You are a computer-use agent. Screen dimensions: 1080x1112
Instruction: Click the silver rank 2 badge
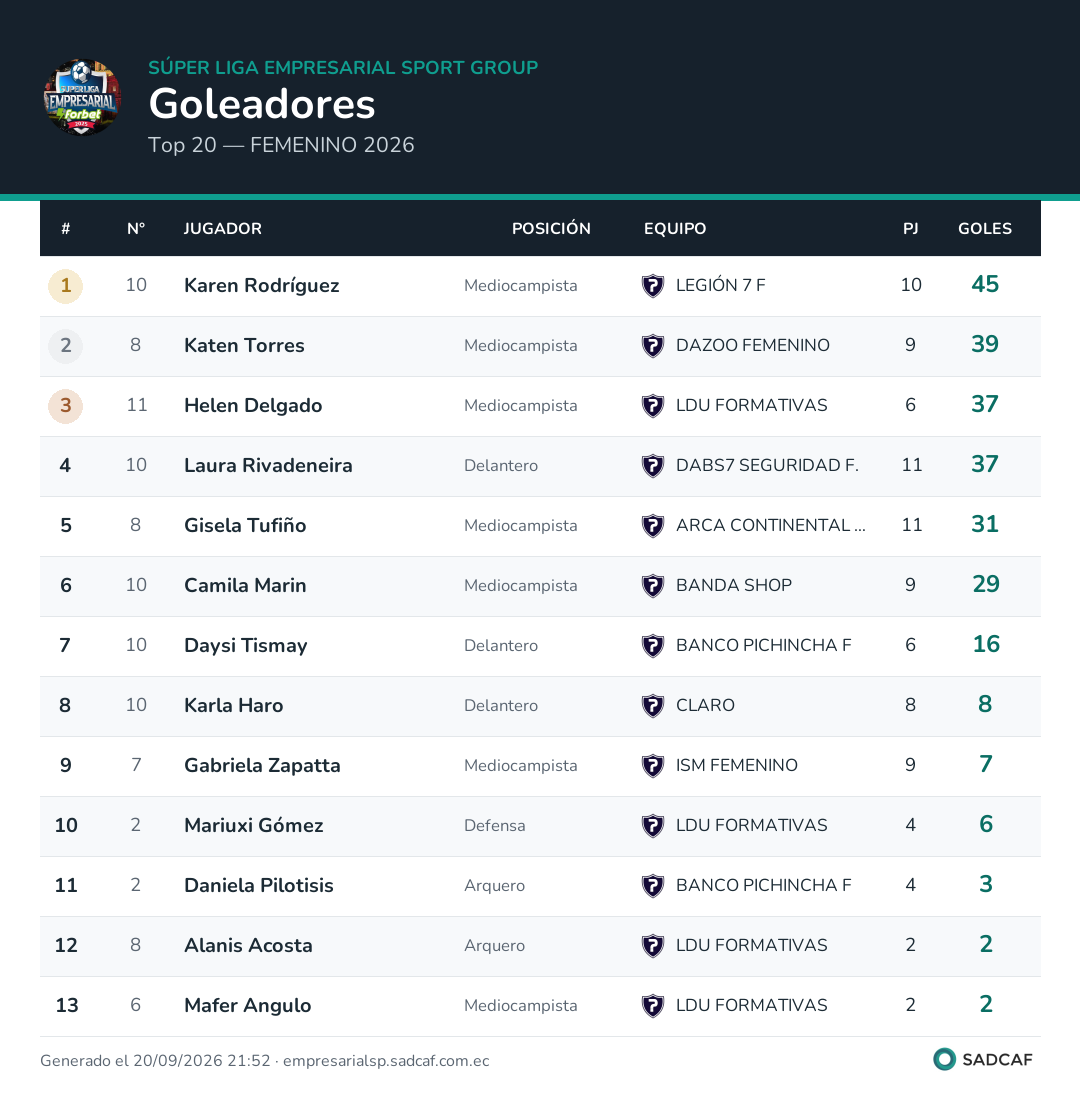(65, 346)
